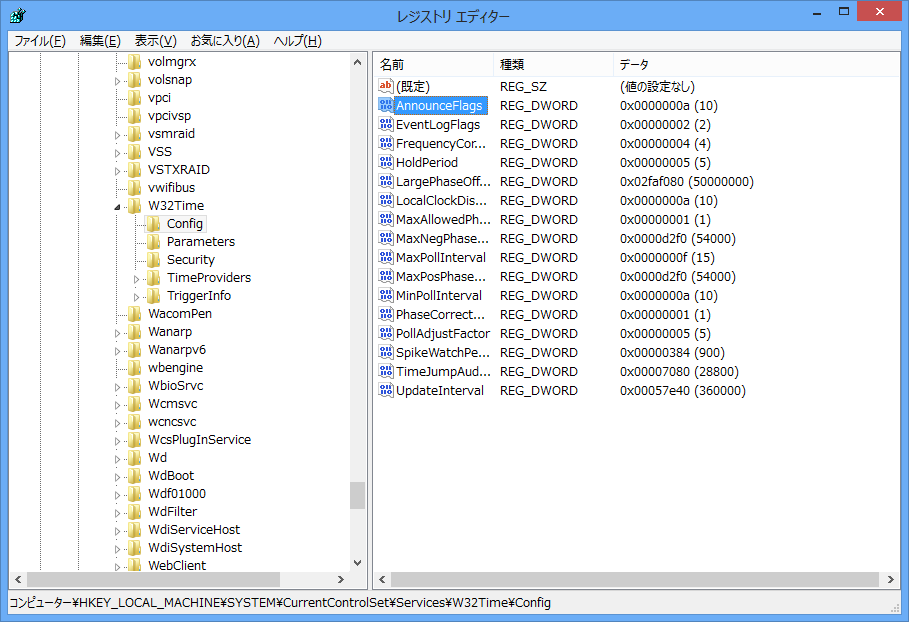Click the WebClient folder icon
The width and height of the screenshot is (909, 622).
pyautogui.click(x=135, y=565)
